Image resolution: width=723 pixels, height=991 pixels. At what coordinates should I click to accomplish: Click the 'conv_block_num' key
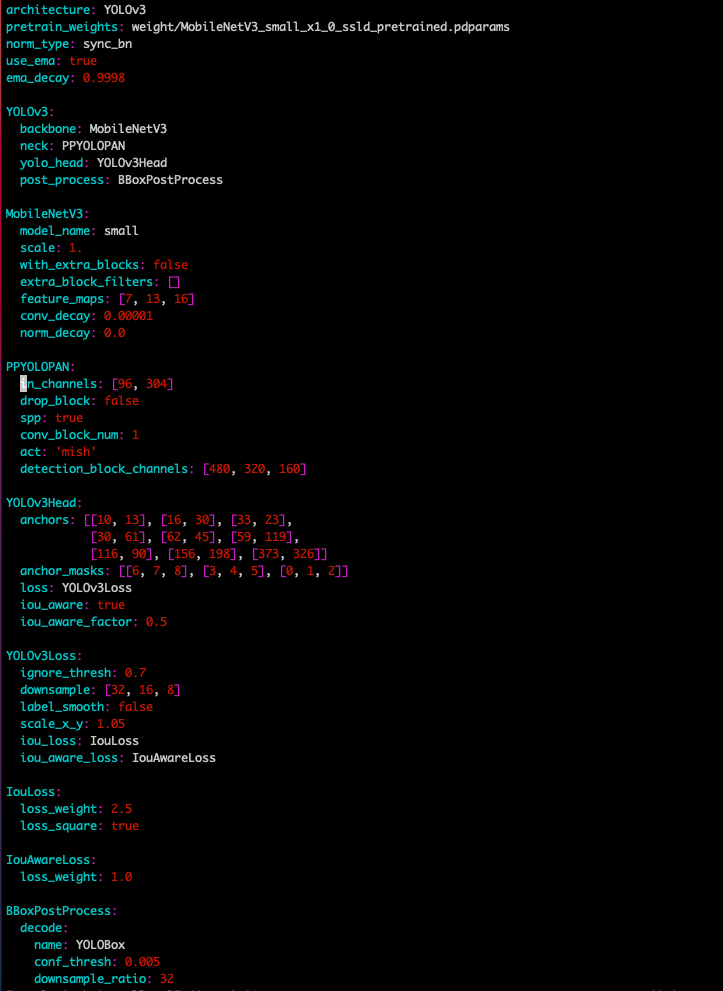[x=69, y=435]
